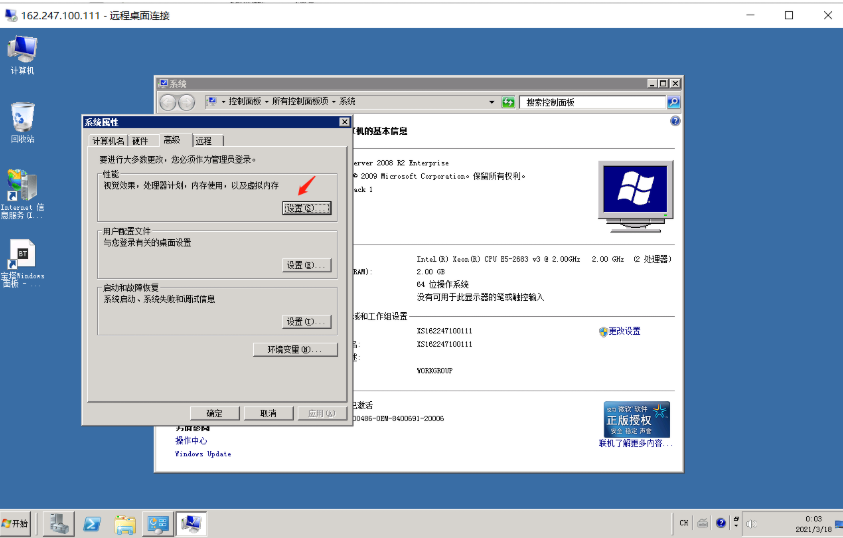843x538 pixels.
Task: Switch to the control panel taskbar item
Action: [x=158, y=524]
